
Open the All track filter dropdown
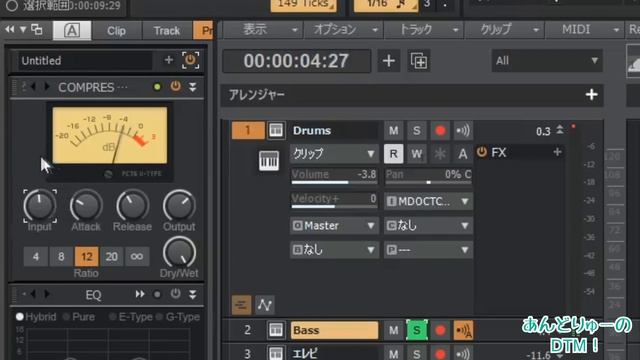[547, 61]
